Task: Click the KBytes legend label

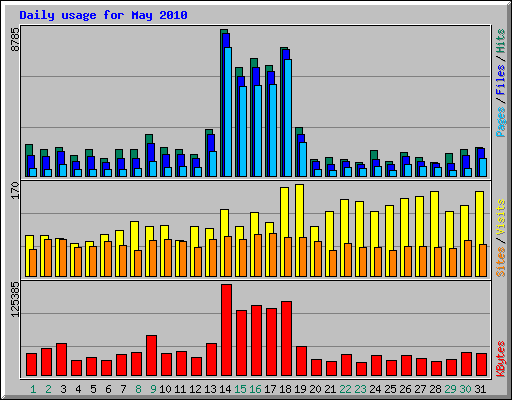Action: (x=501, y=359)
